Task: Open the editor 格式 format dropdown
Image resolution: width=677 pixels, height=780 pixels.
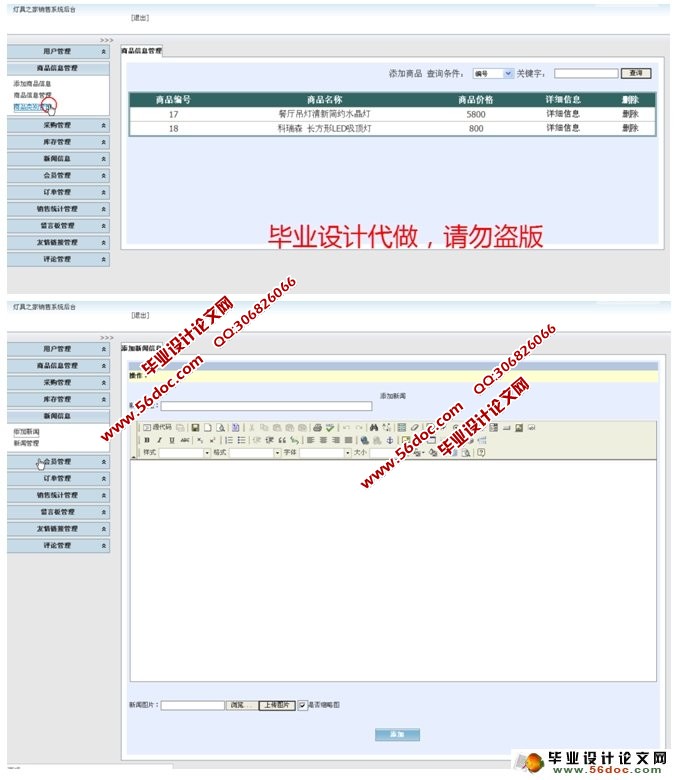Action: pos(255,453)
